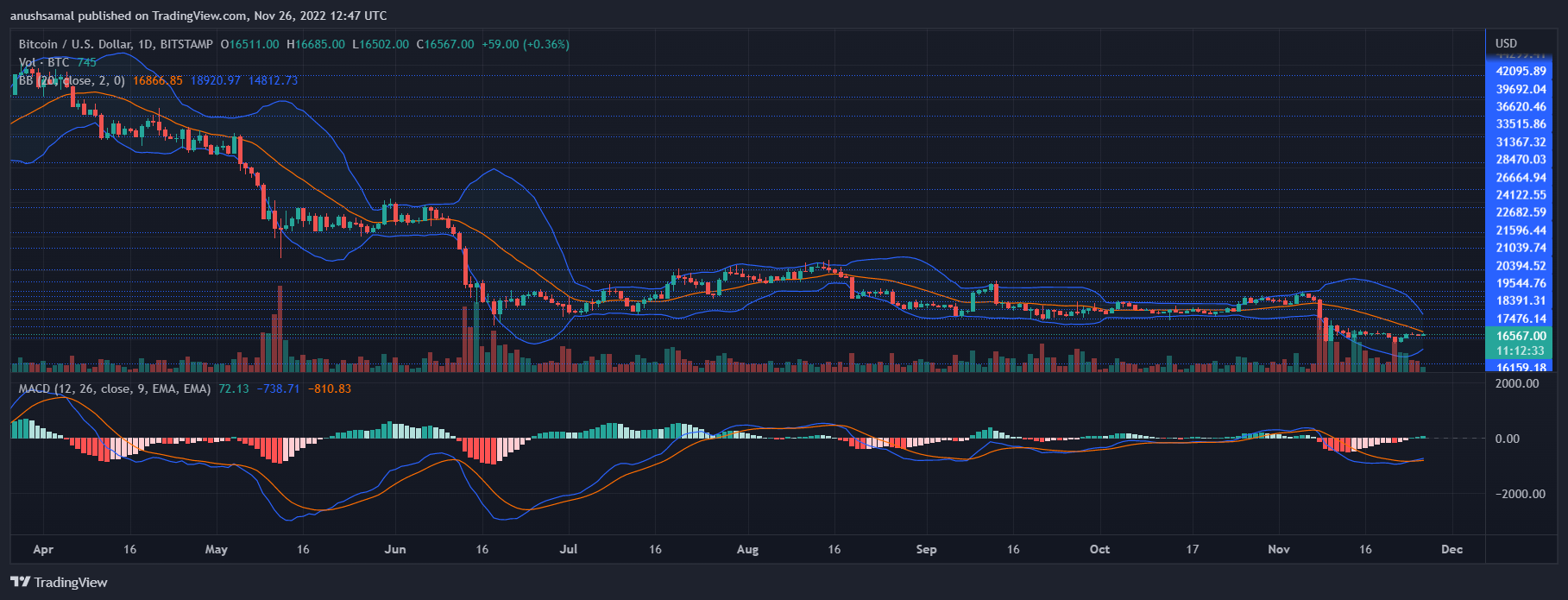Select the Nov label on time axis

1279,549
